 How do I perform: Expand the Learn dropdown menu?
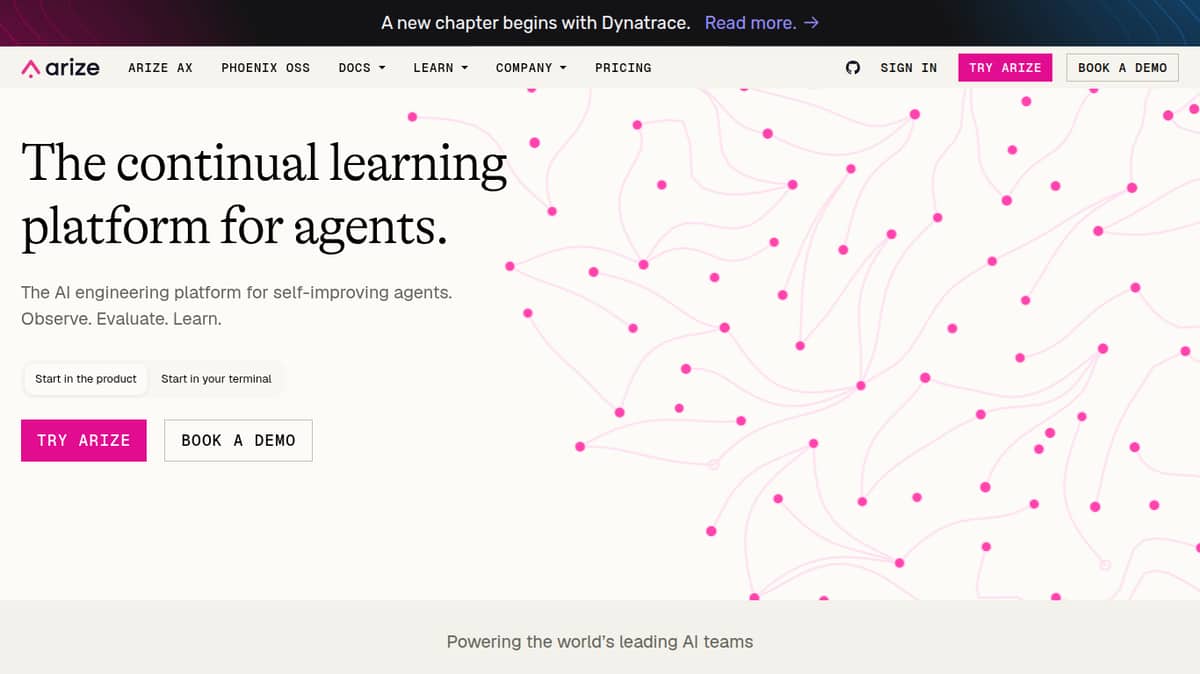[x=440, y=67]
